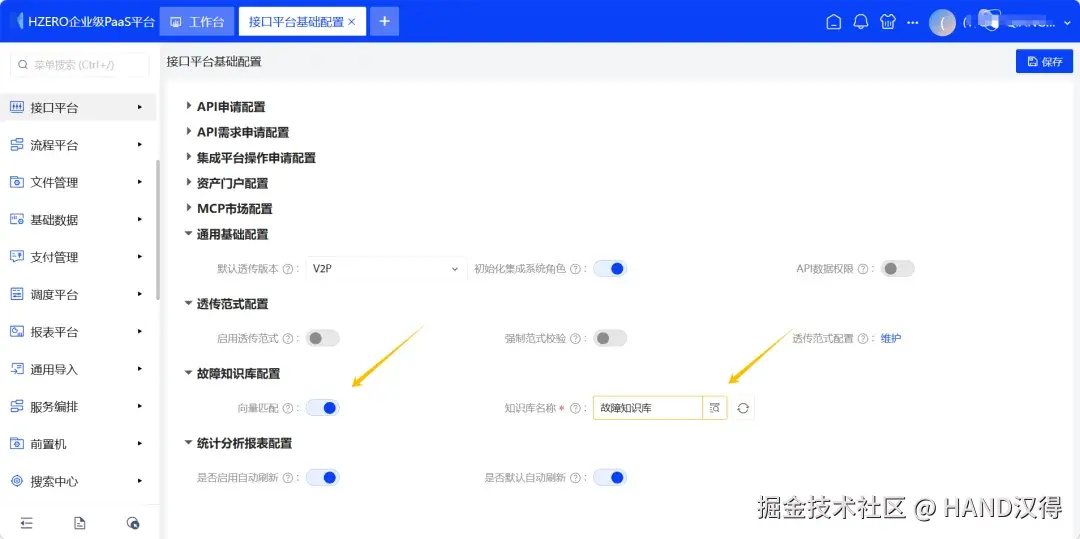Turn on 启用透传范式 toggle
Image resolution: width=1080 pixels, height=539 pixels.
point(322,338)
